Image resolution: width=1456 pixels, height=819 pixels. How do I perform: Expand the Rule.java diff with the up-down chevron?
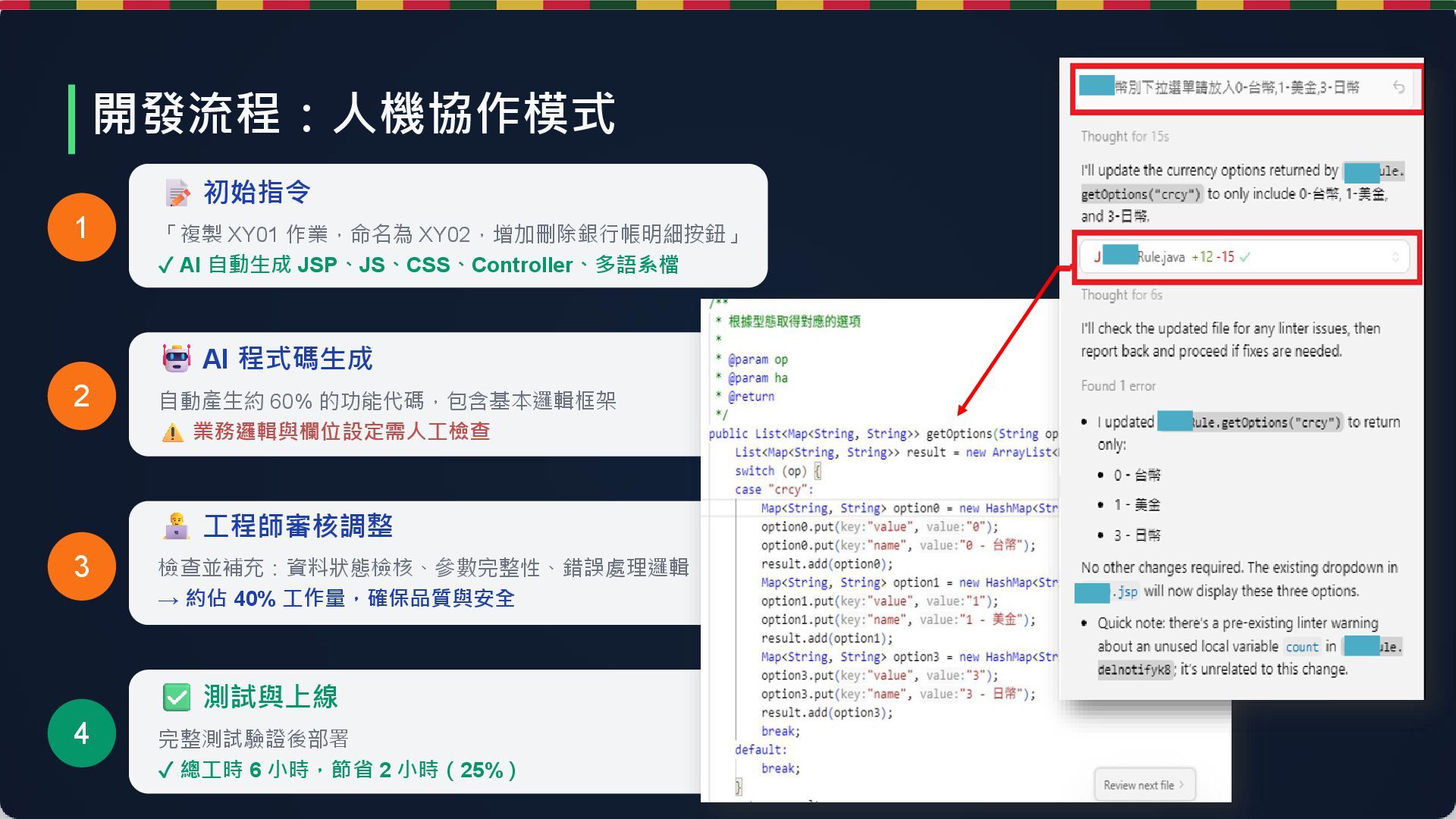coord(1395,257)
